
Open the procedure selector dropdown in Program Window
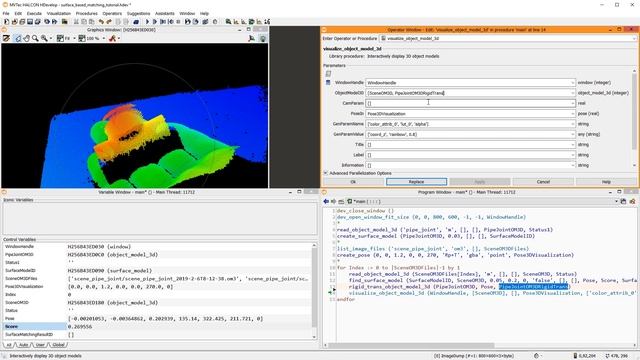tap(617, 202)
